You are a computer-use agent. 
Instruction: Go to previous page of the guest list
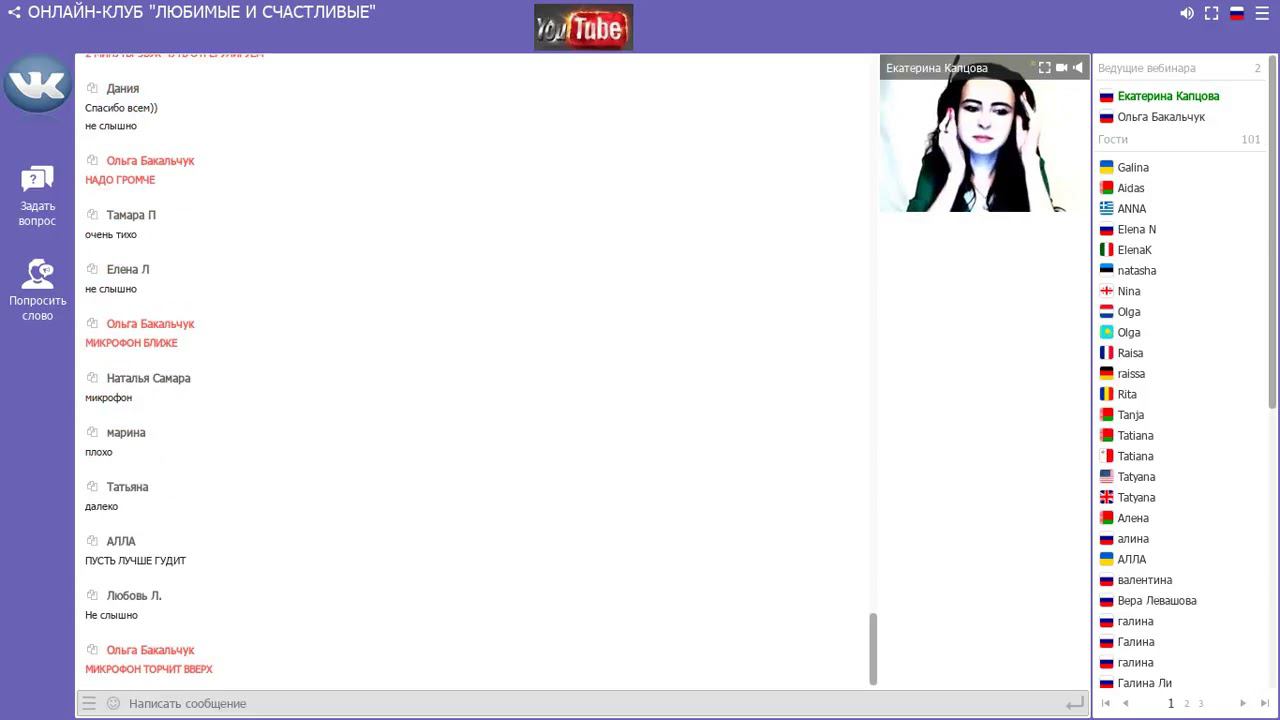tap(1126, 704)
